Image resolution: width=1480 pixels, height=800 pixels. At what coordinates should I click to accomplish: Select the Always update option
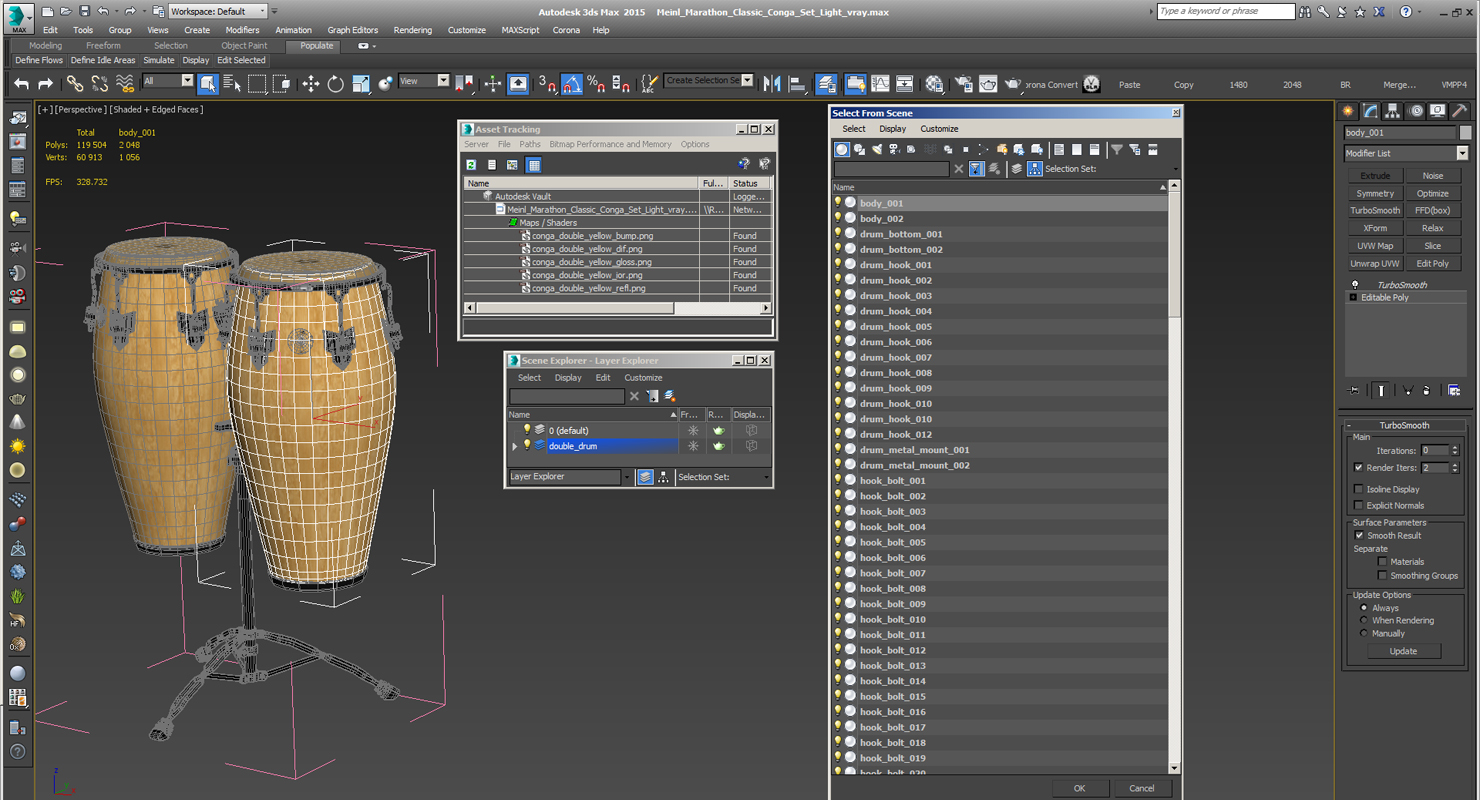point(1364,608)
